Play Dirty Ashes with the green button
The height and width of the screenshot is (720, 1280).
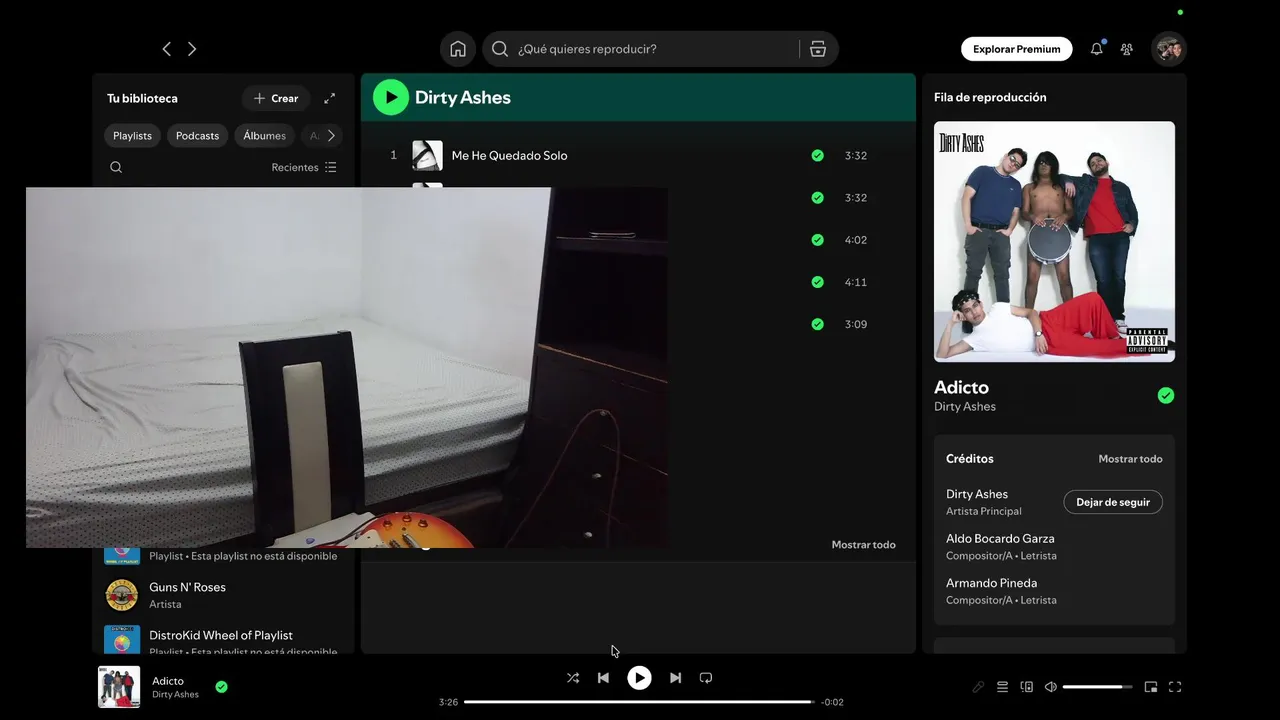391,97
